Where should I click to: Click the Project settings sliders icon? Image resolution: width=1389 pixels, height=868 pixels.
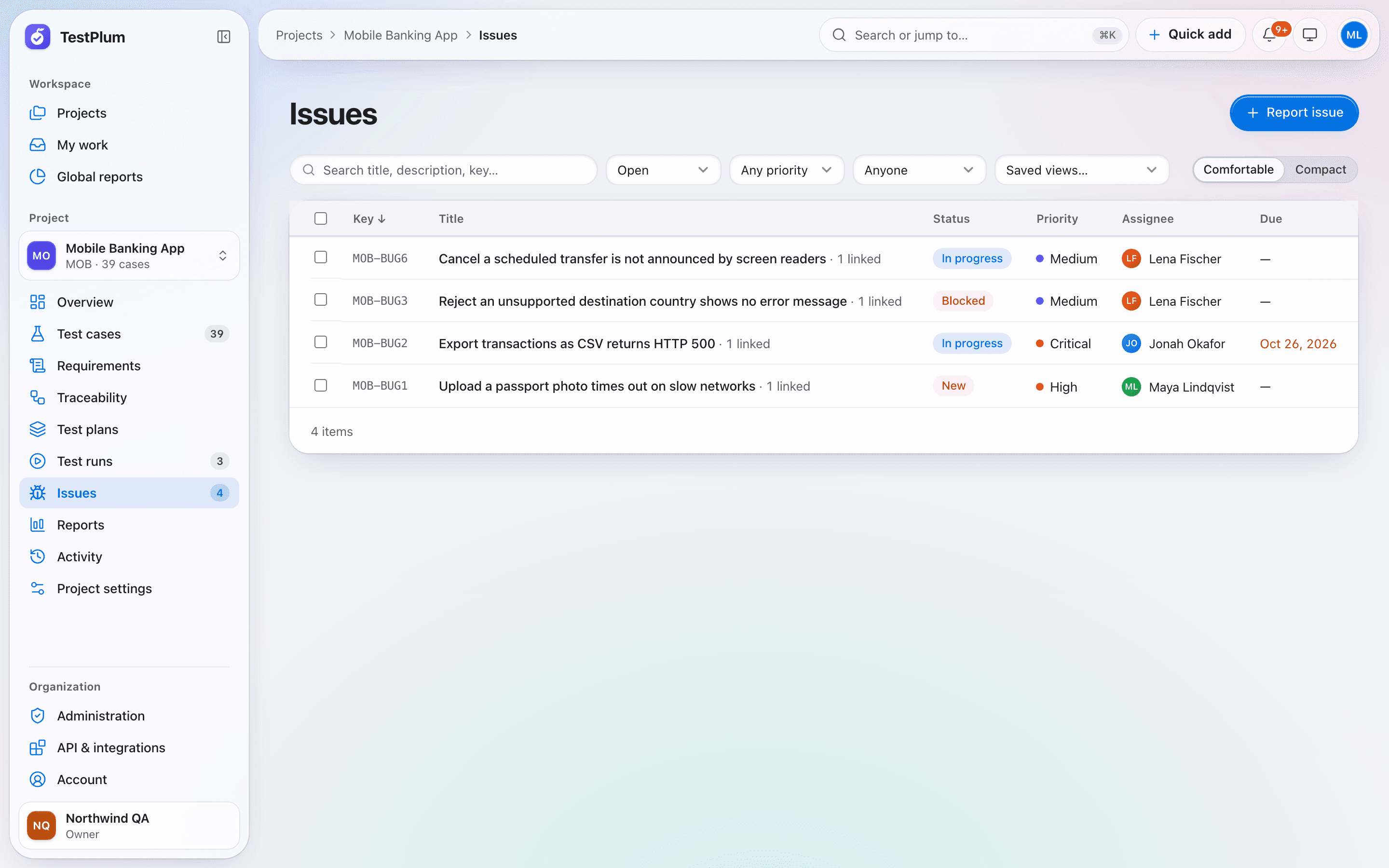[x=38, y=588]
